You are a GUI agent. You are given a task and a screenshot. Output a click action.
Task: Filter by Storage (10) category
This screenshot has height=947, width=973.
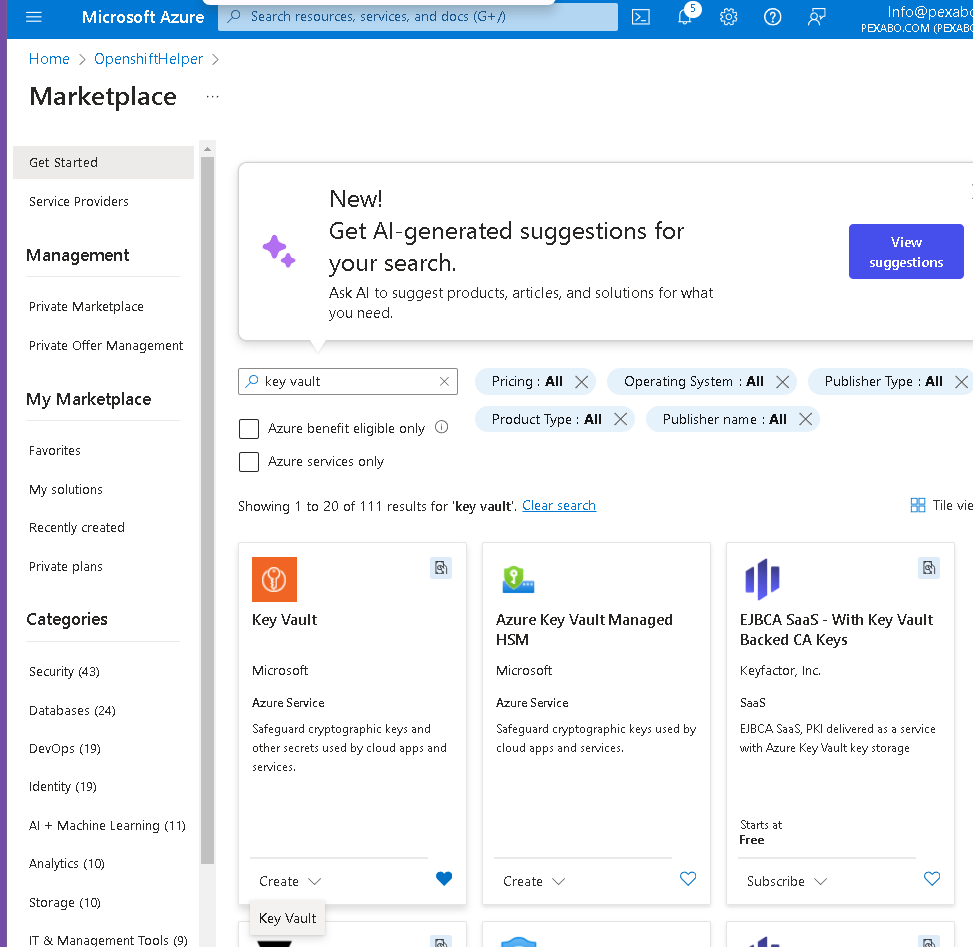pos(65,903)
